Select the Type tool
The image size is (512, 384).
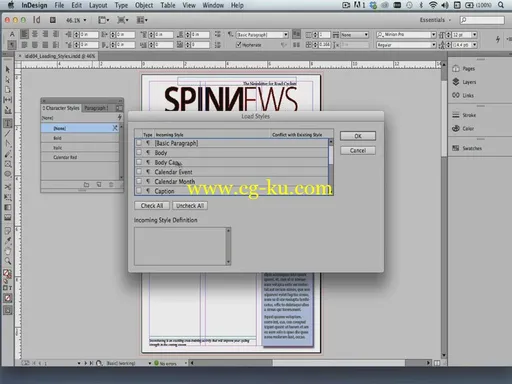8,123
